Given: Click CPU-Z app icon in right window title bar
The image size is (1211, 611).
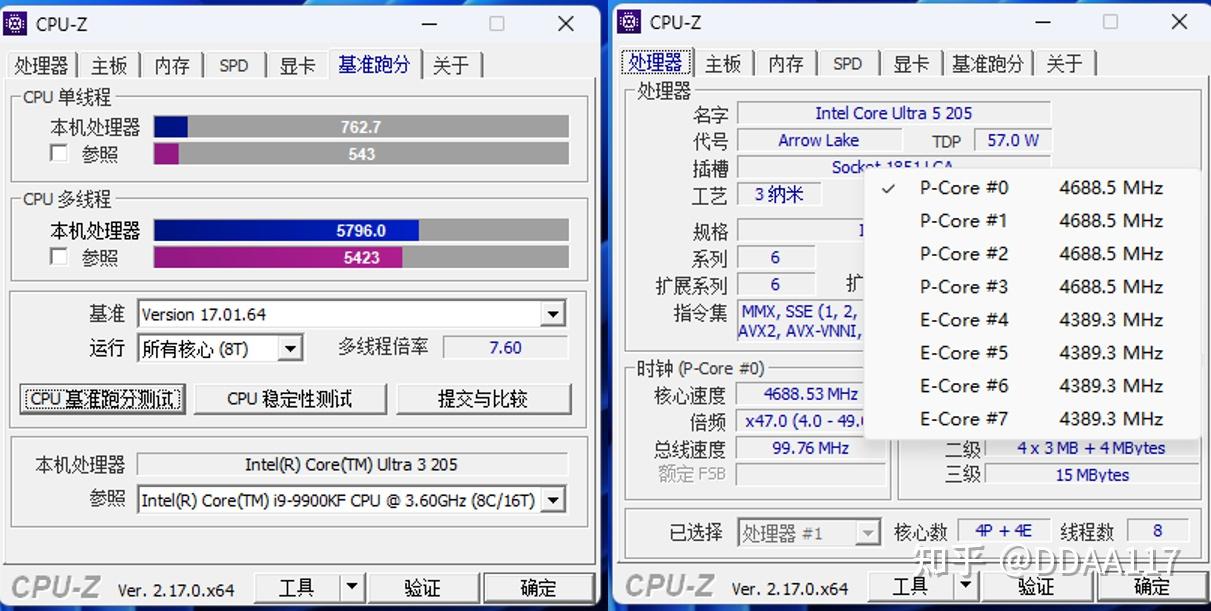Looking at the screenshot, I should (x=629, y=21).
